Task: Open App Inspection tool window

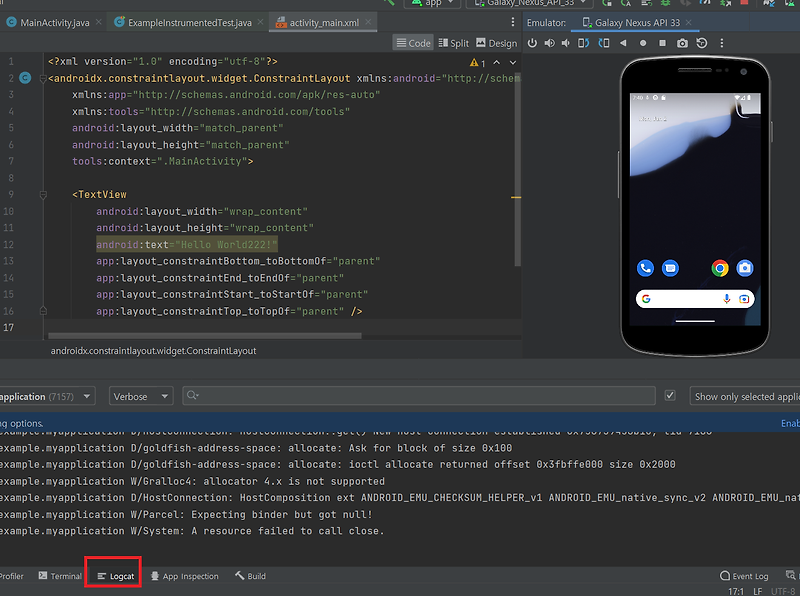Action: click(185, 576)
